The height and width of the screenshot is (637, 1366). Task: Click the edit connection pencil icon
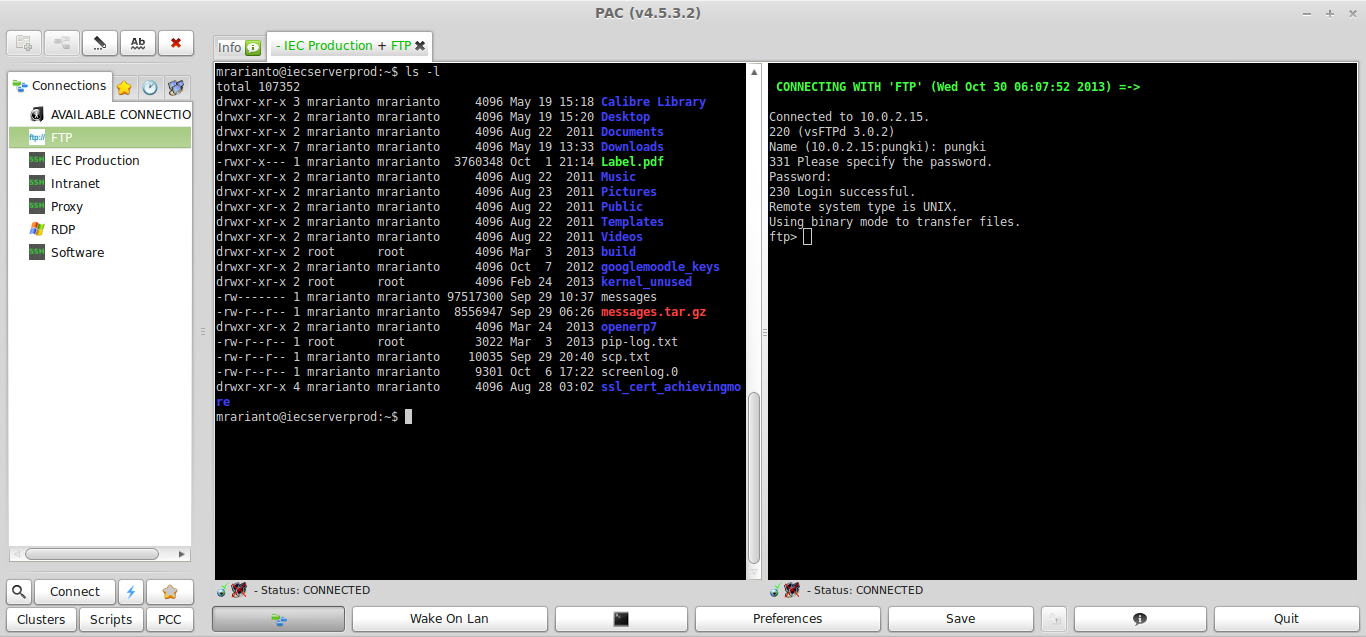pos(99,43)
